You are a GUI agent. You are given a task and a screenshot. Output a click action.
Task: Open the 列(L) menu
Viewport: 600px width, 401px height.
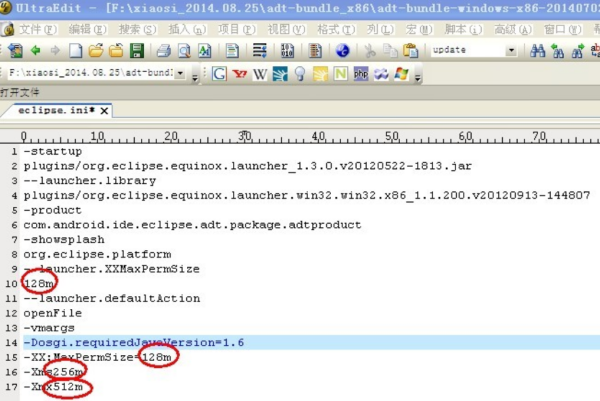(x=380, y=29)
